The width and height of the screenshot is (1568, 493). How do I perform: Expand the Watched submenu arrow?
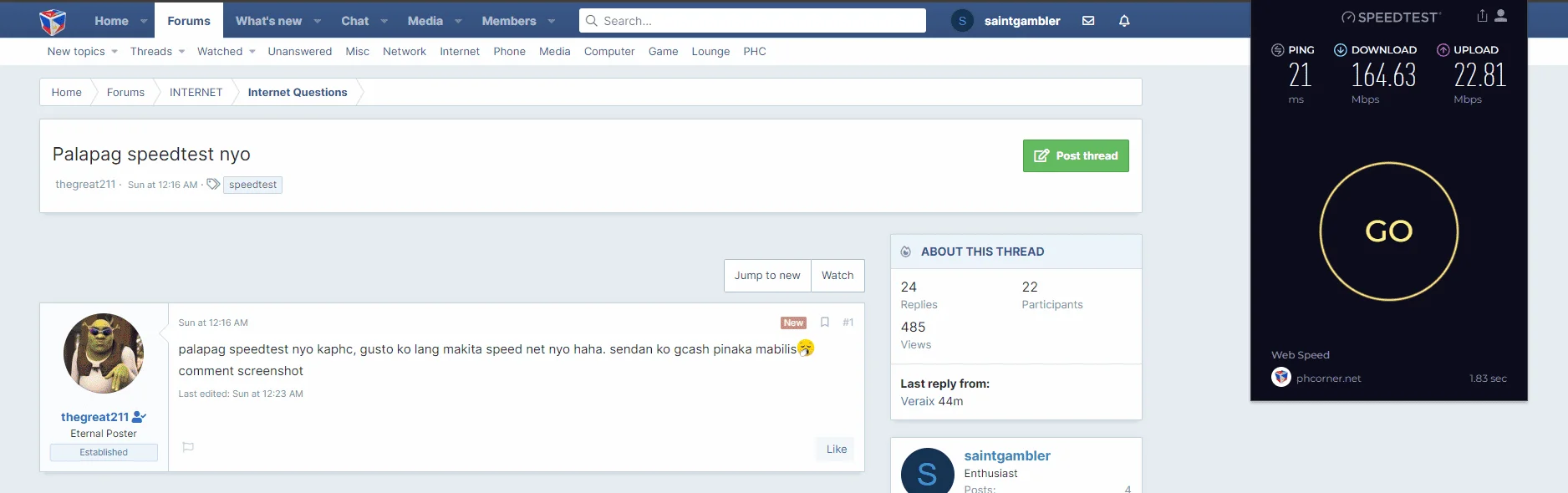click(x=252, y=52)
